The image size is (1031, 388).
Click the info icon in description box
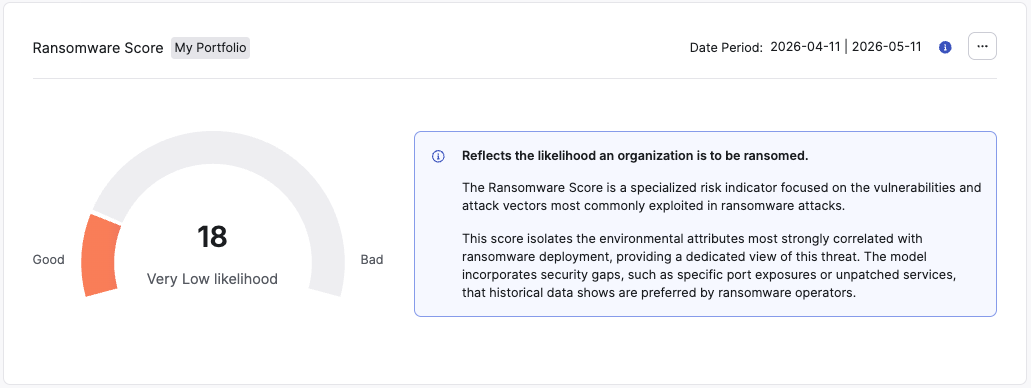point(438,157)
